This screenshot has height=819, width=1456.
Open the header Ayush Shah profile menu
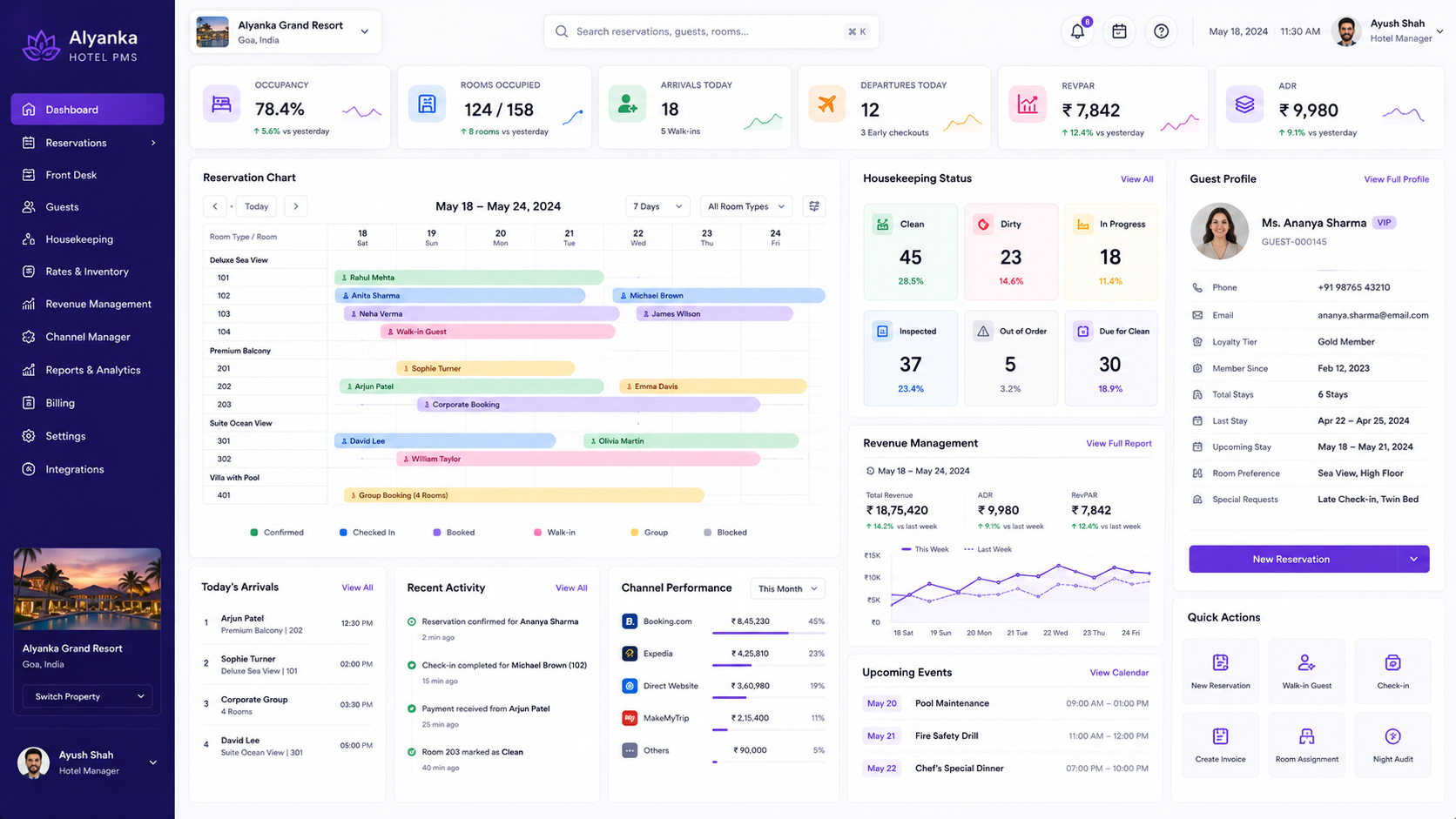click(1388, 31)
